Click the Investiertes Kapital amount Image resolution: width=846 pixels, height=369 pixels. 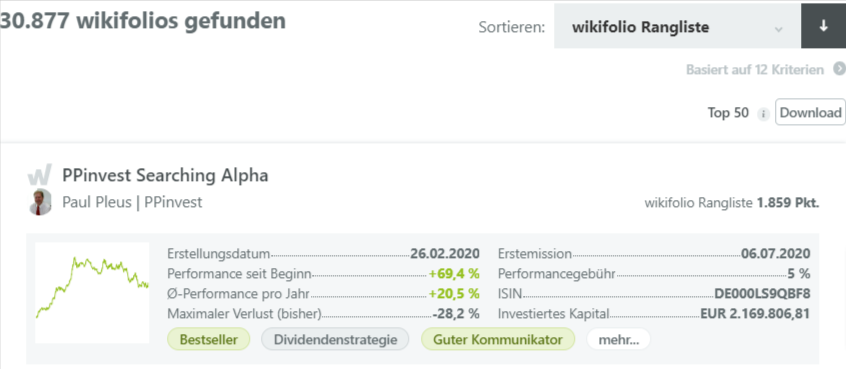(x=755, y=314)
